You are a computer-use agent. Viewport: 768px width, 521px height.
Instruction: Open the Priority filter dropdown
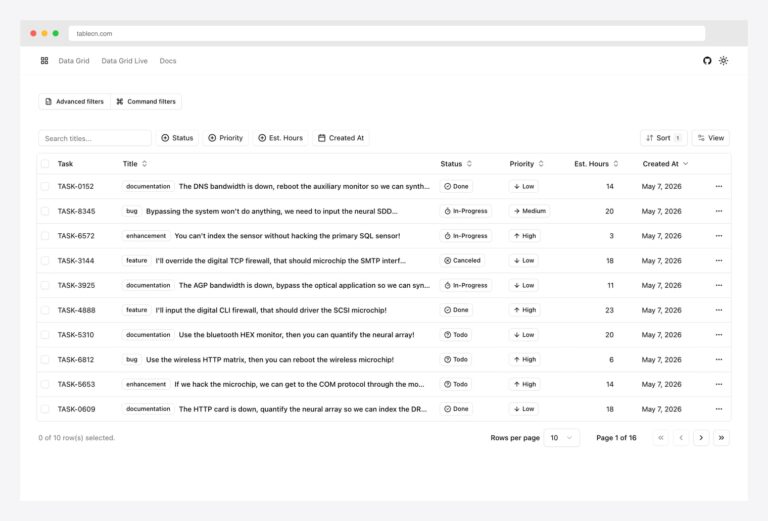(226, 138)
